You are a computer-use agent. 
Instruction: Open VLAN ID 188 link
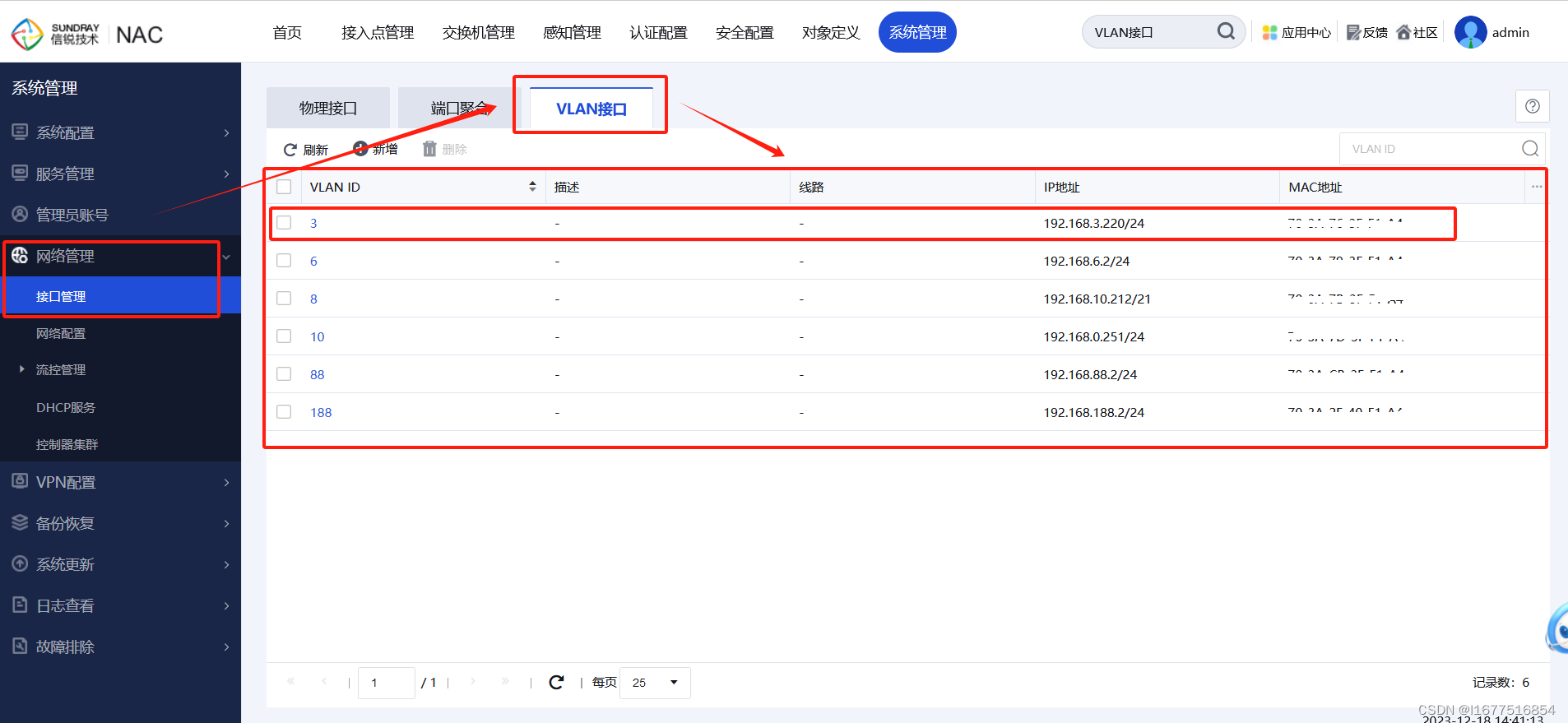pyautogui.click(x=321, y=412)
